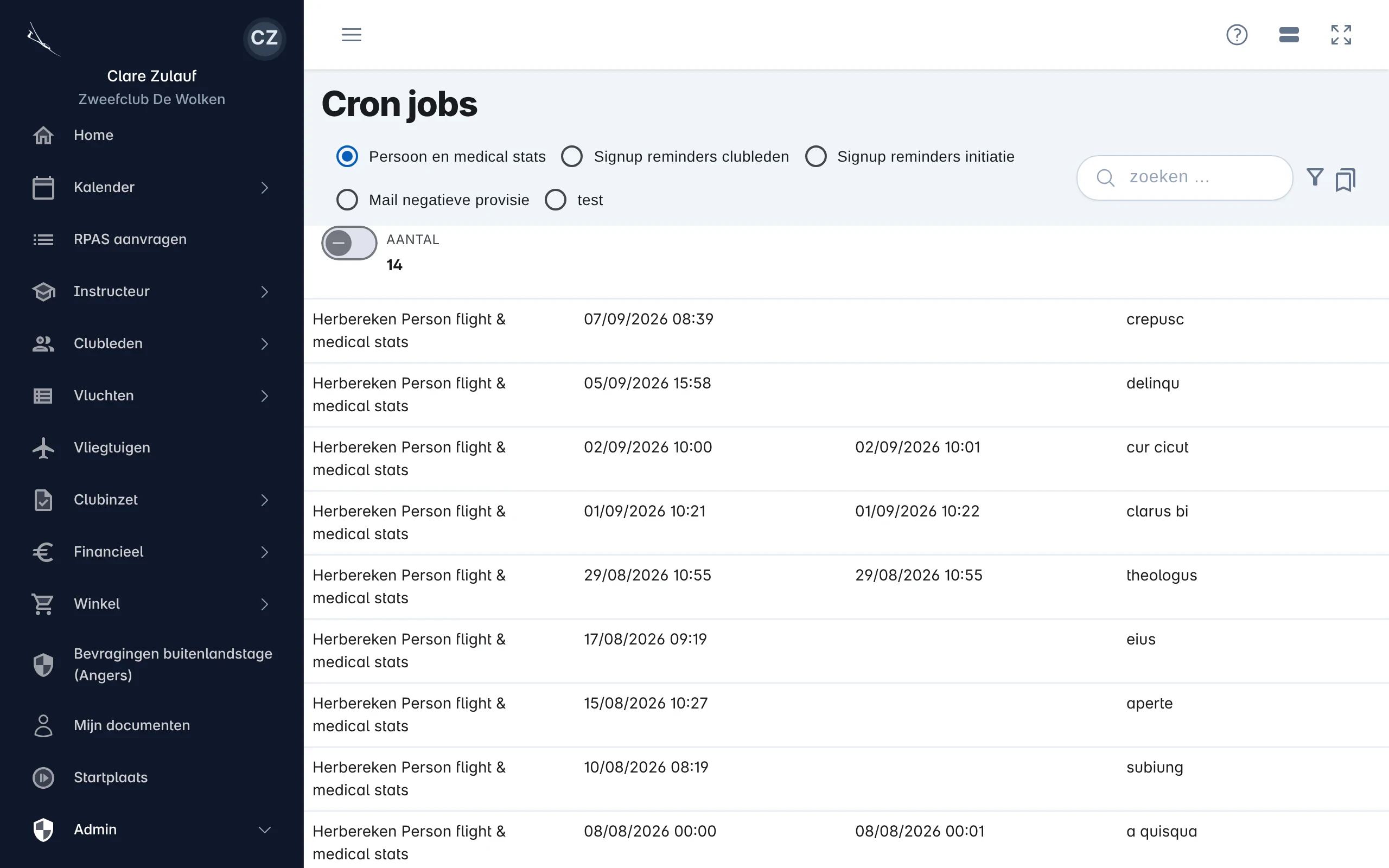The image size is (1389, 868).
Task: Click the Winkel shopping cart icon
Action: (x=43, y=604)
